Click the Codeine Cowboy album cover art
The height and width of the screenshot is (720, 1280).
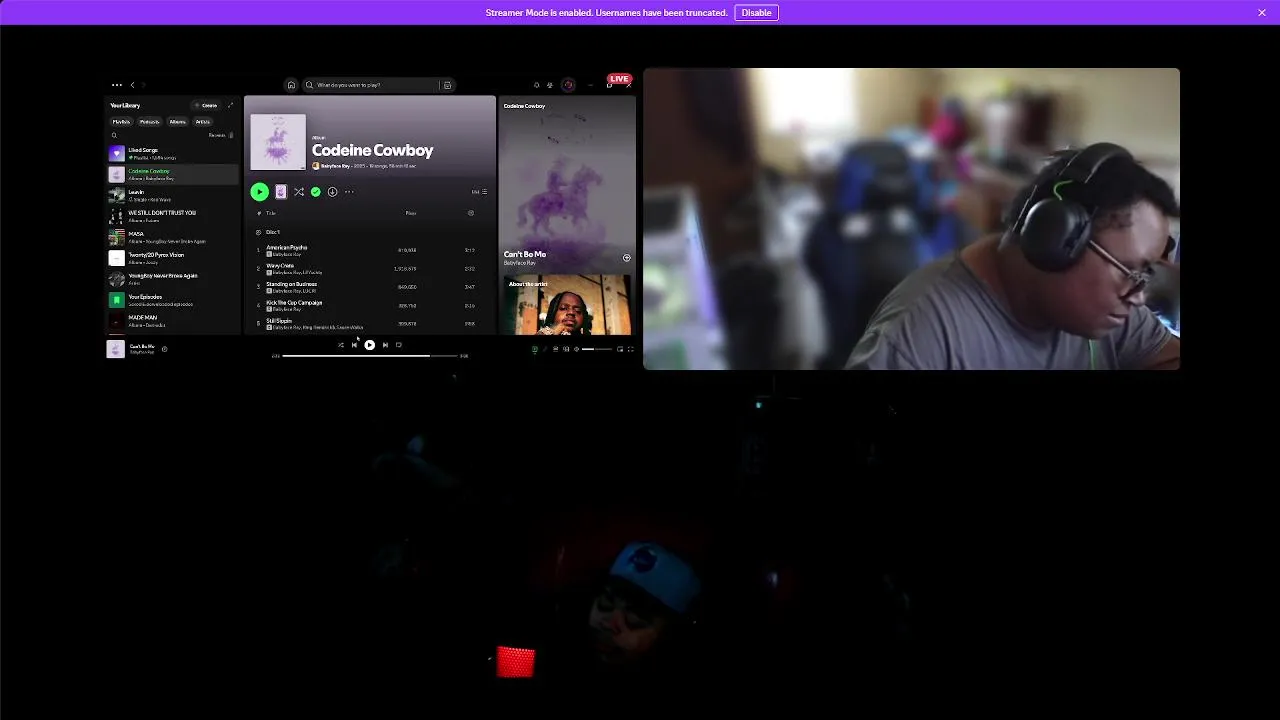click(278, 142)
